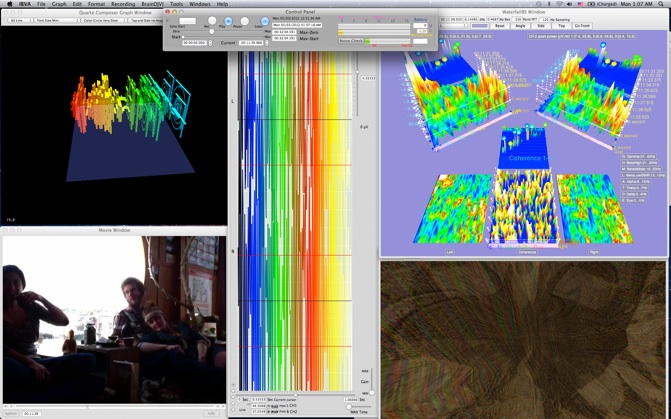This screenshot has height=419, width=671.
Task: Open the IBVA application menu
Action: pyautogui.click(x=25, y=4)
